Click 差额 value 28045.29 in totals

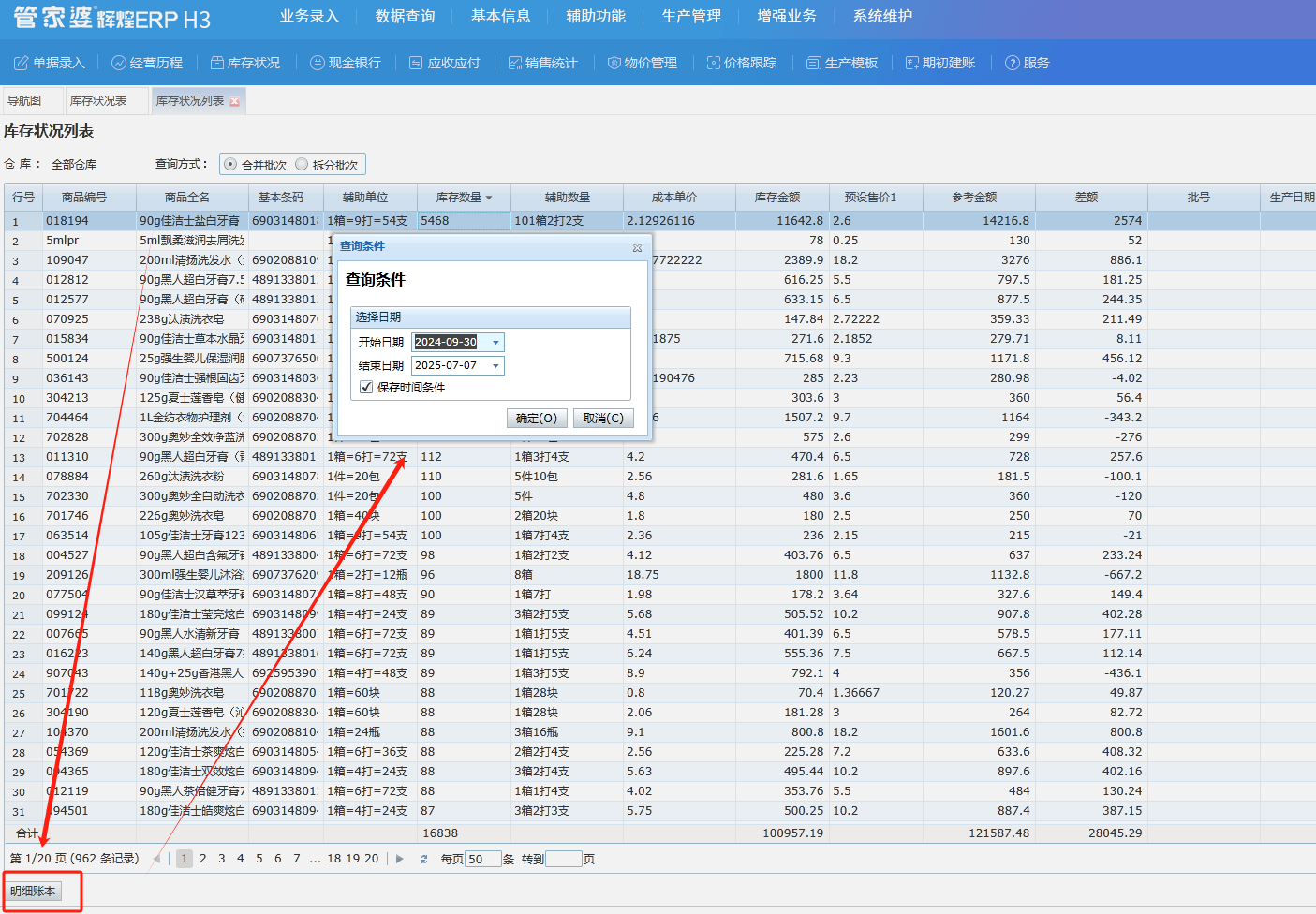coord(1115,833)
